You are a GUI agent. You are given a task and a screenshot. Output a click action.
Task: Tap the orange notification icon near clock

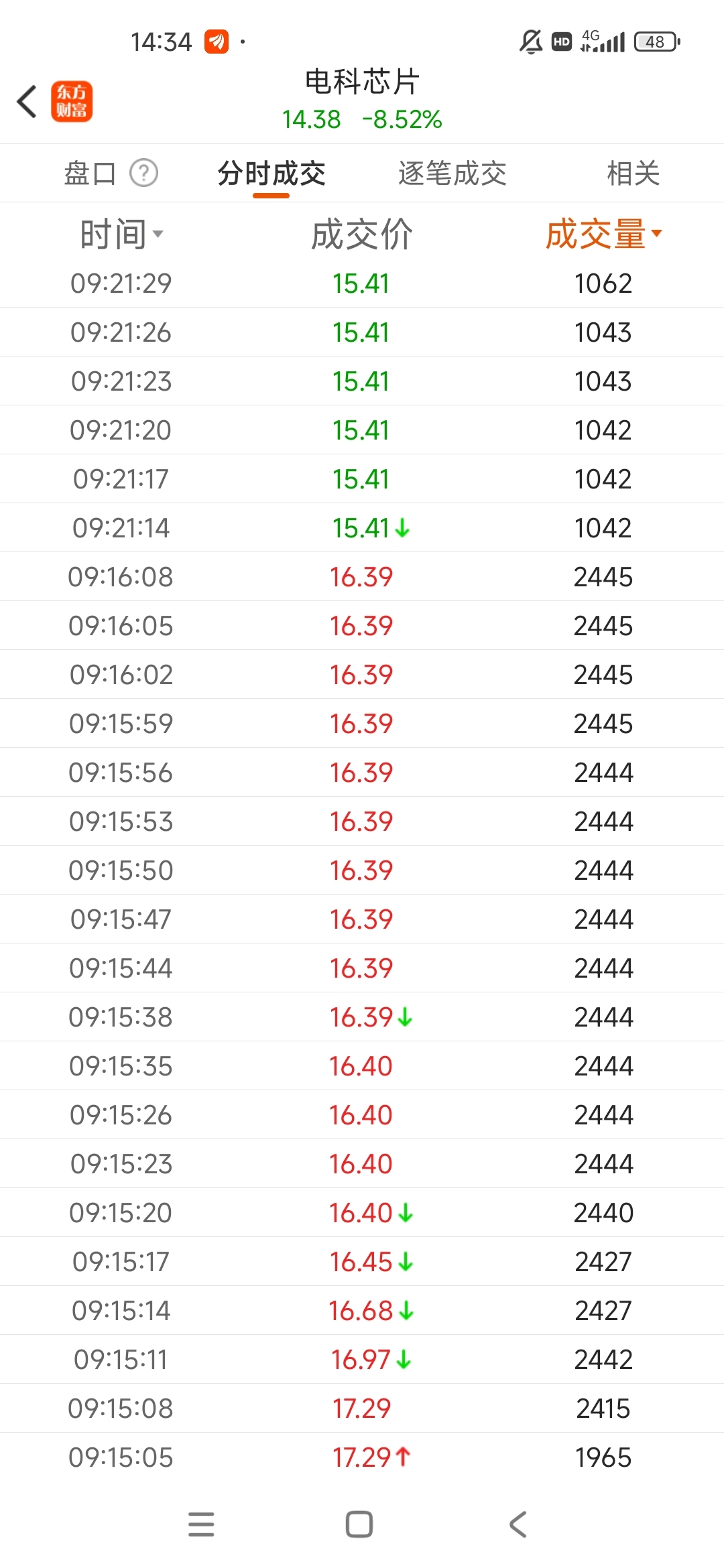(x=217, y=42)
